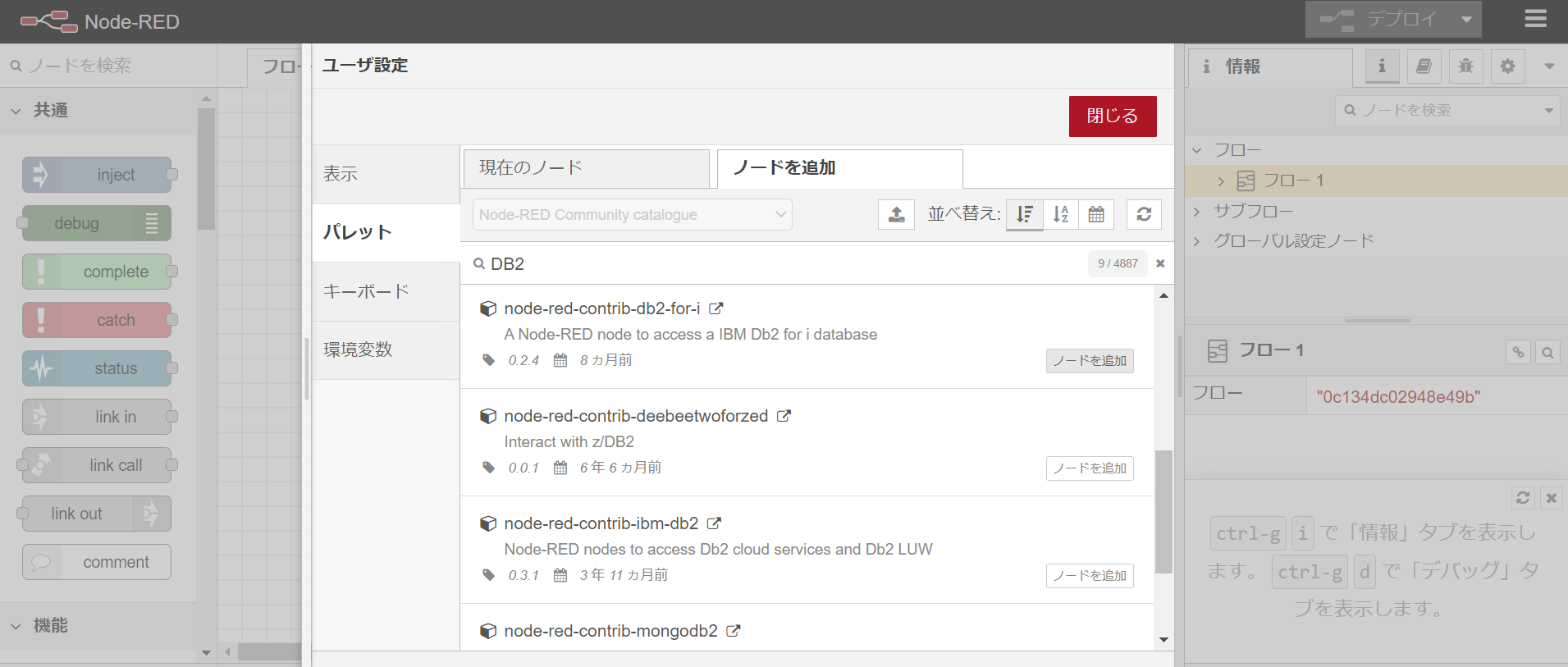Open external link for node-red-contrib-deebeetwoforzed
The width and height of the screenshot is (1568, 667).
pyautogui.click(x=784, y=416)
